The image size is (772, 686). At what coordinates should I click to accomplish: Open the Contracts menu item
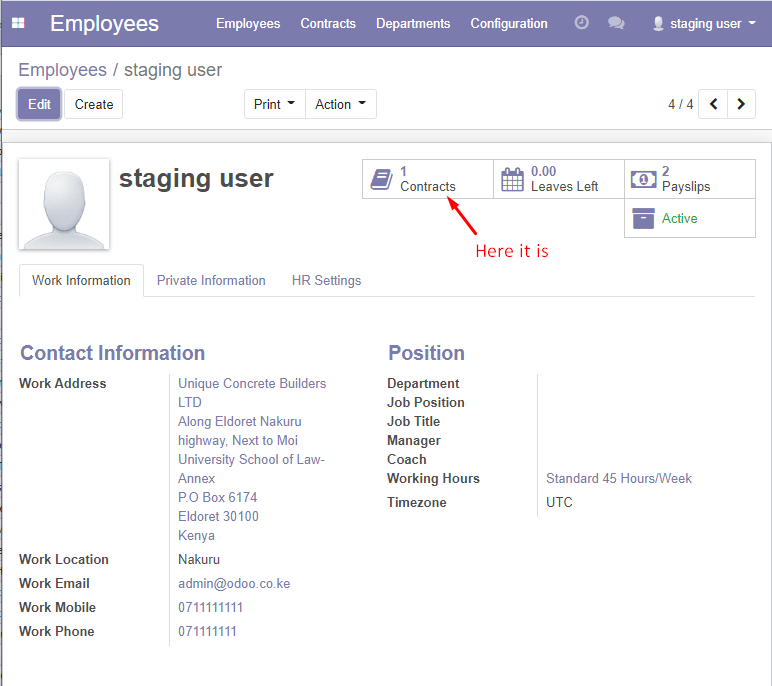pyautogui.click(x=328, y=23)
